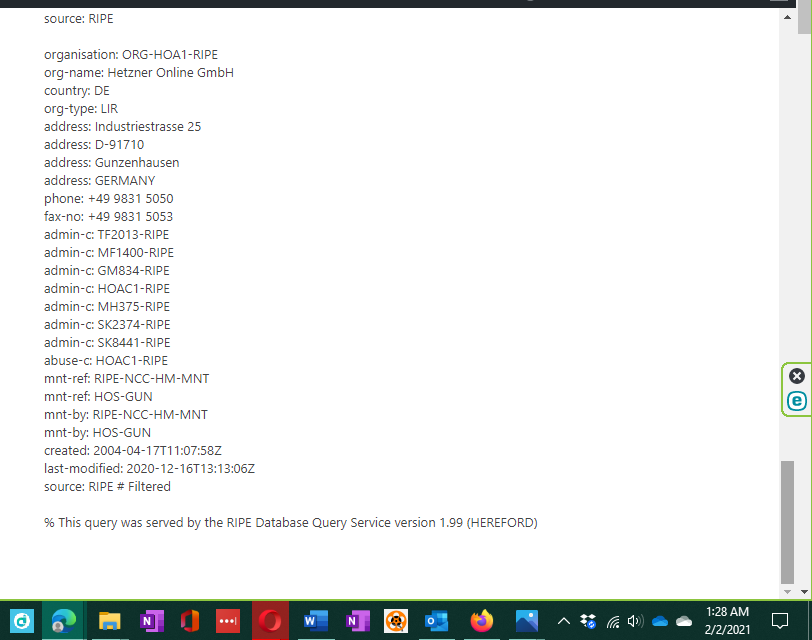Open the Windows notification center

pos(779,621)
